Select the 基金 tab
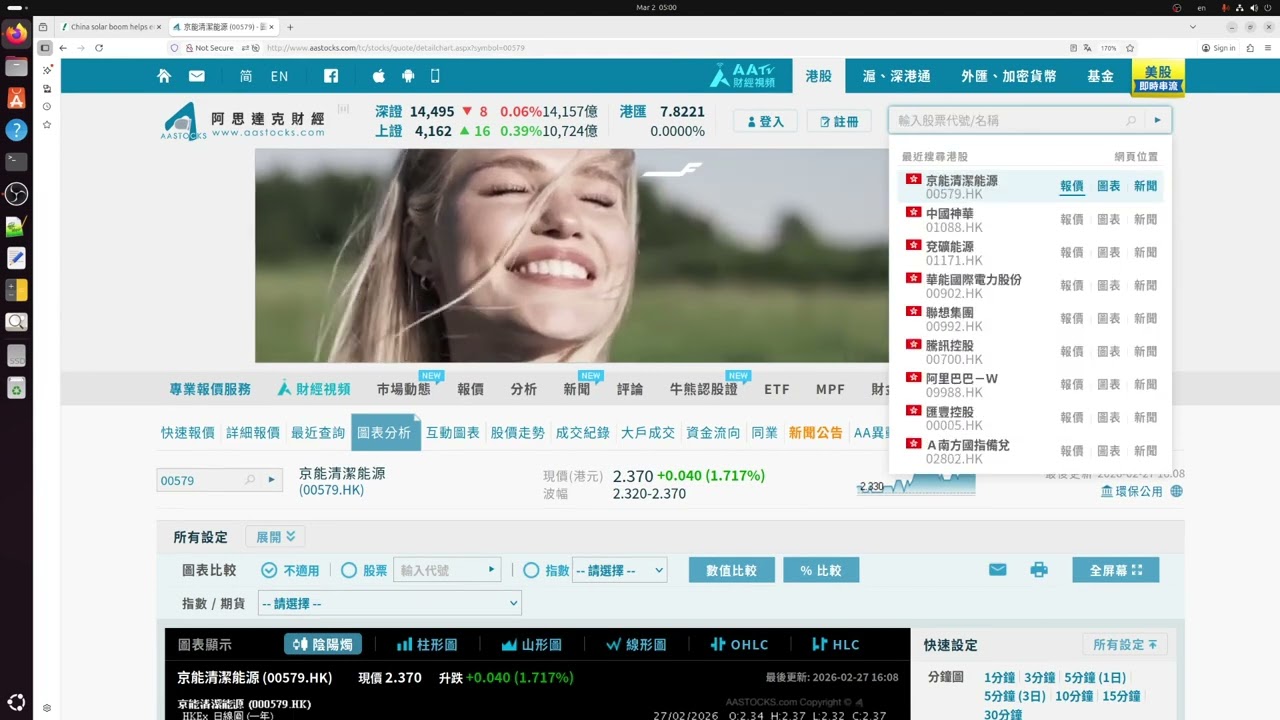 pyautogui.click(x=1100, y=76)
